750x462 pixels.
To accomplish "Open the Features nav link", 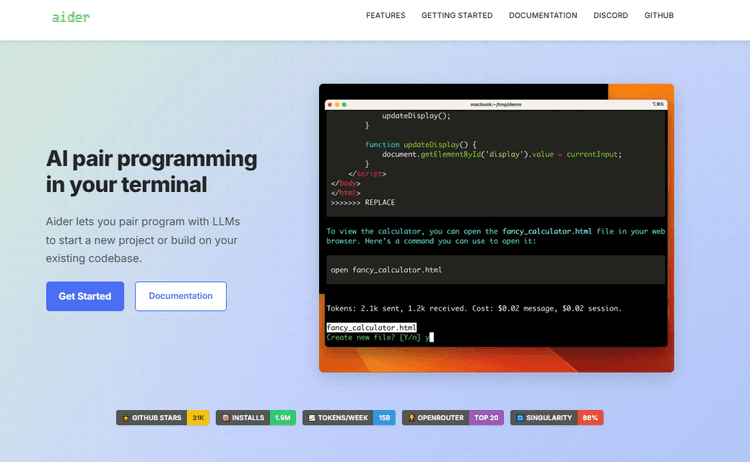I will [386, 16].
